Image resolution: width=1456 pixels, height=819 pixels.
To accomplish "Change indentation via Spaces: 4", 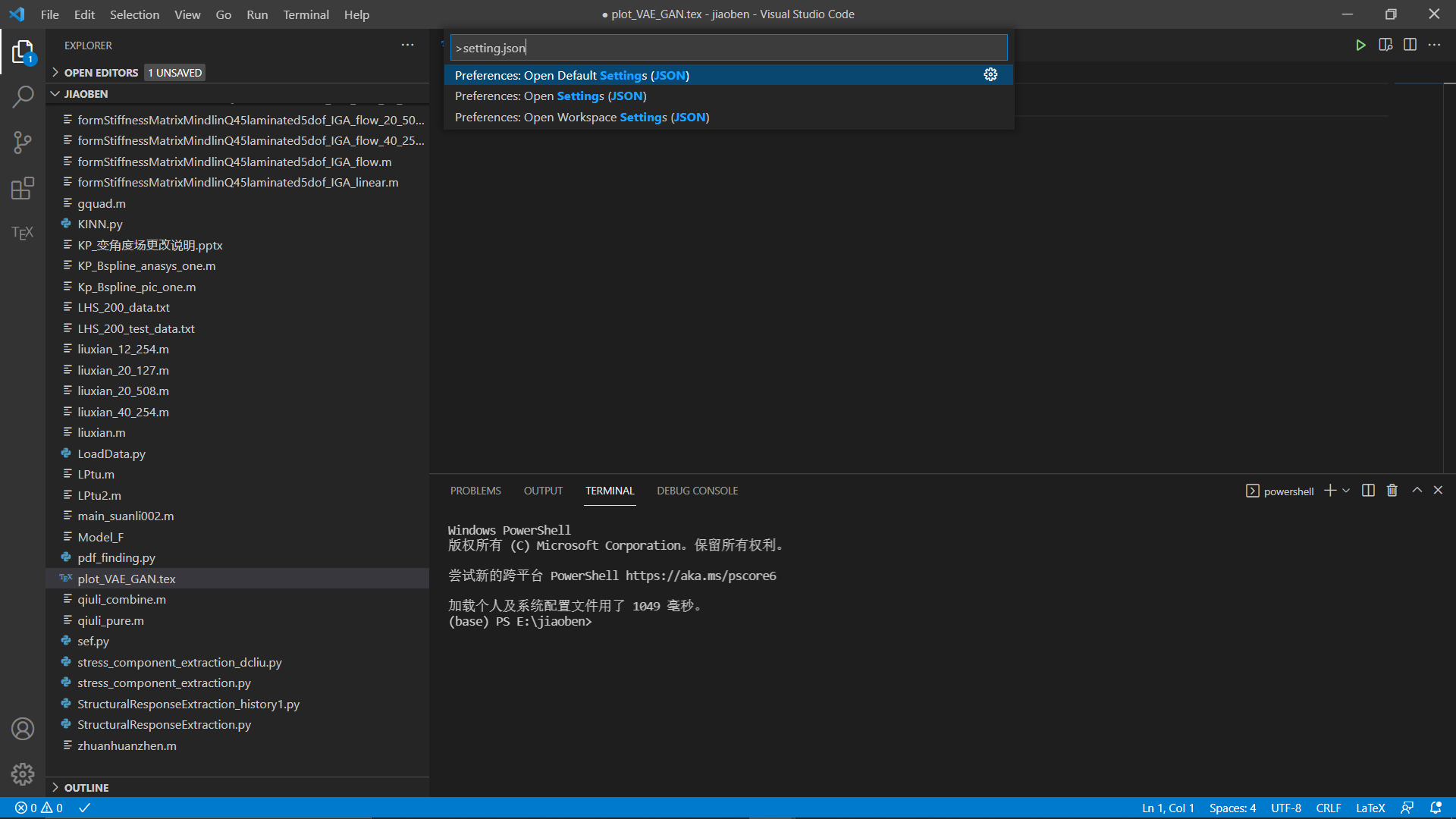I will tap(1232, 808).
